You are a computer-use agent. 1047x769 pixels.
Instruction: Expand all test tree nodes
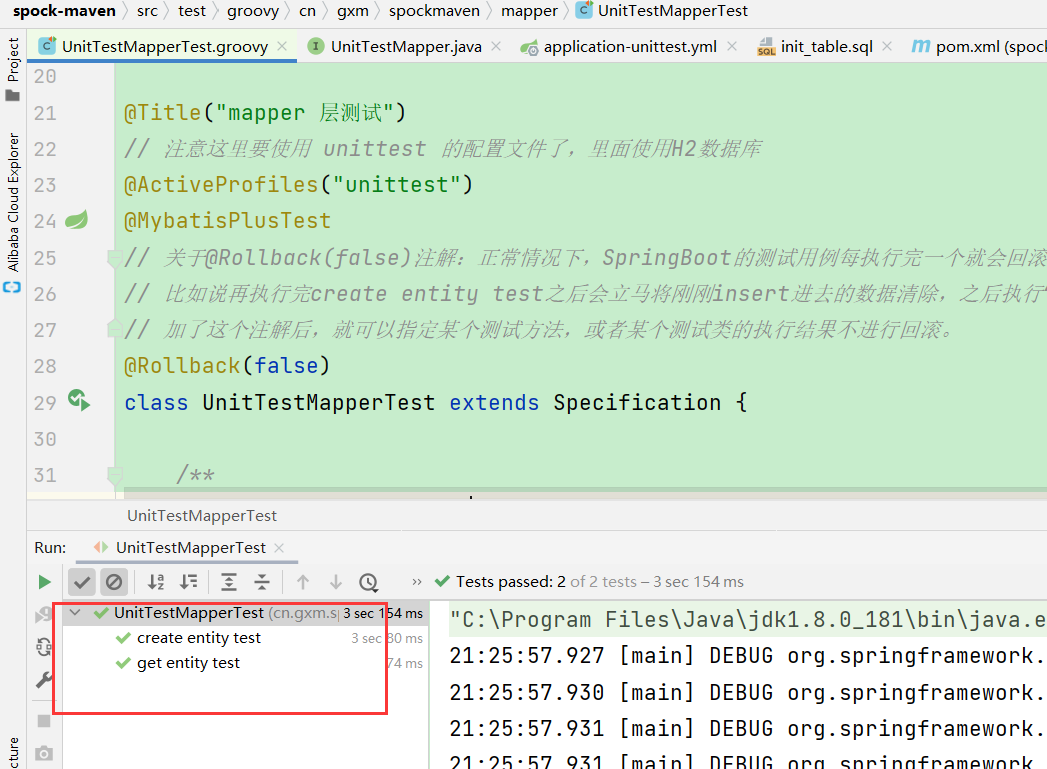pyautogui.click(x=229, y=582)
